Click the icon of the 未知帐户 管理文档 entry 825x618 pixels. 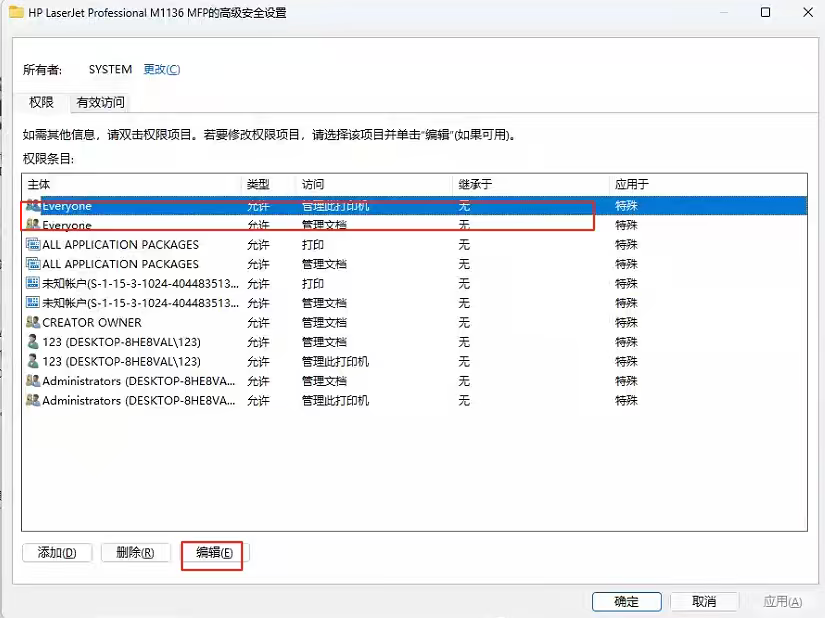33,302
